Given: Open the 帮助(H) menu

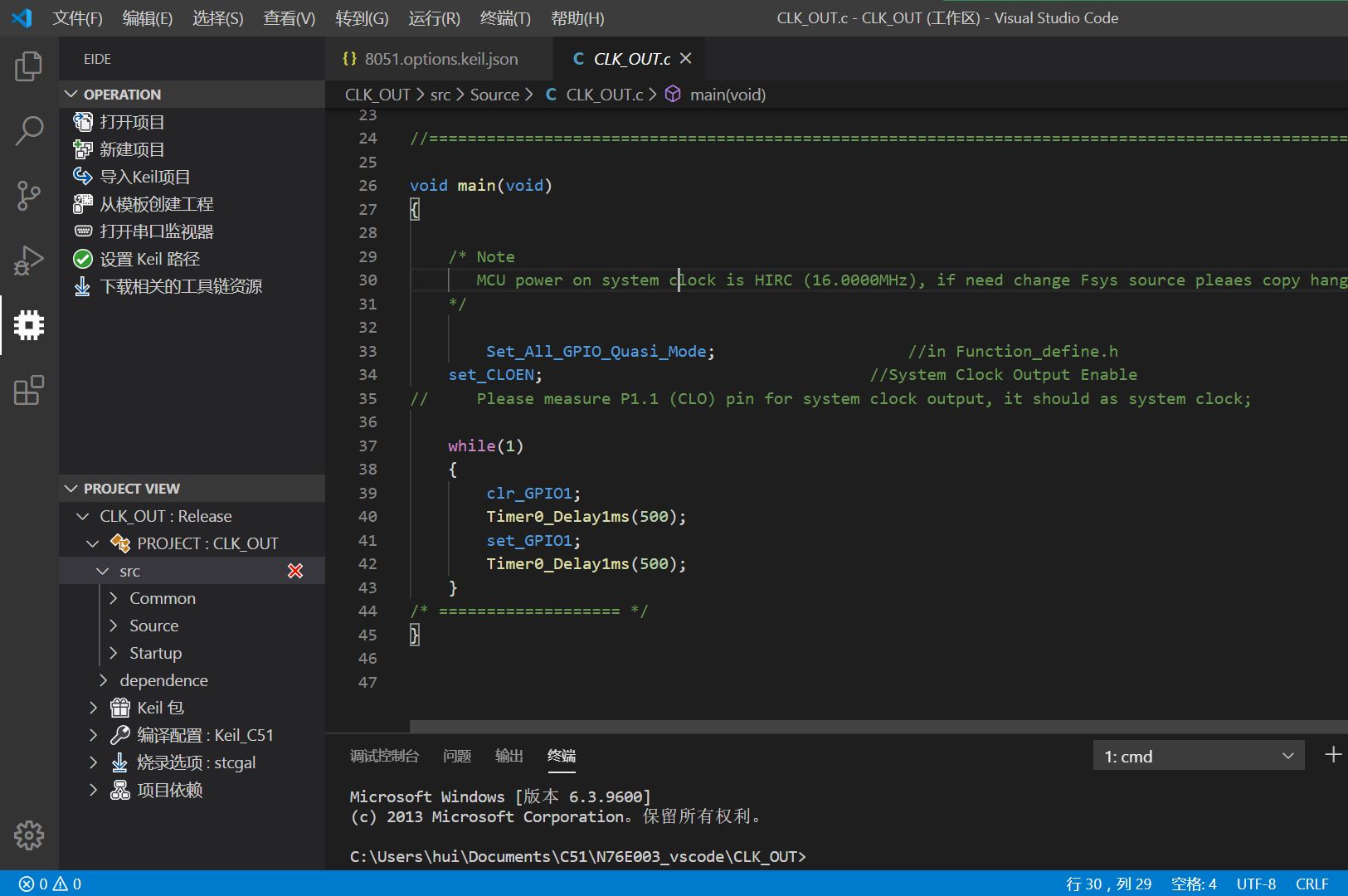Looking at the screenshot, I should (x=577, y=17).
